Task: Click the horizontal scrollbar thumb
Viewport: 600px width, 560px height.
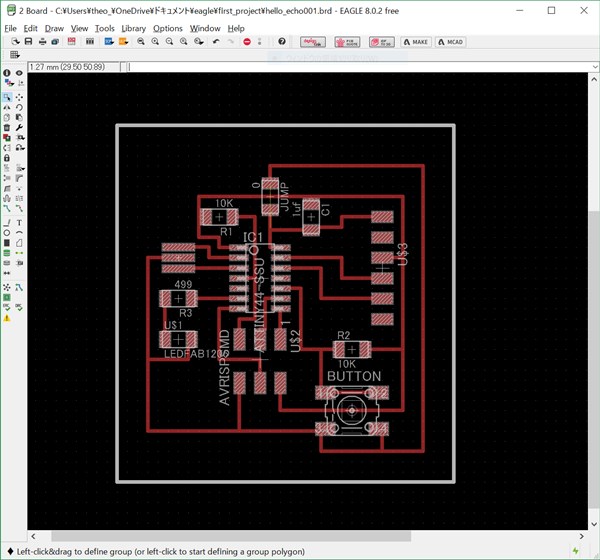Action: (x=231, y=536)
